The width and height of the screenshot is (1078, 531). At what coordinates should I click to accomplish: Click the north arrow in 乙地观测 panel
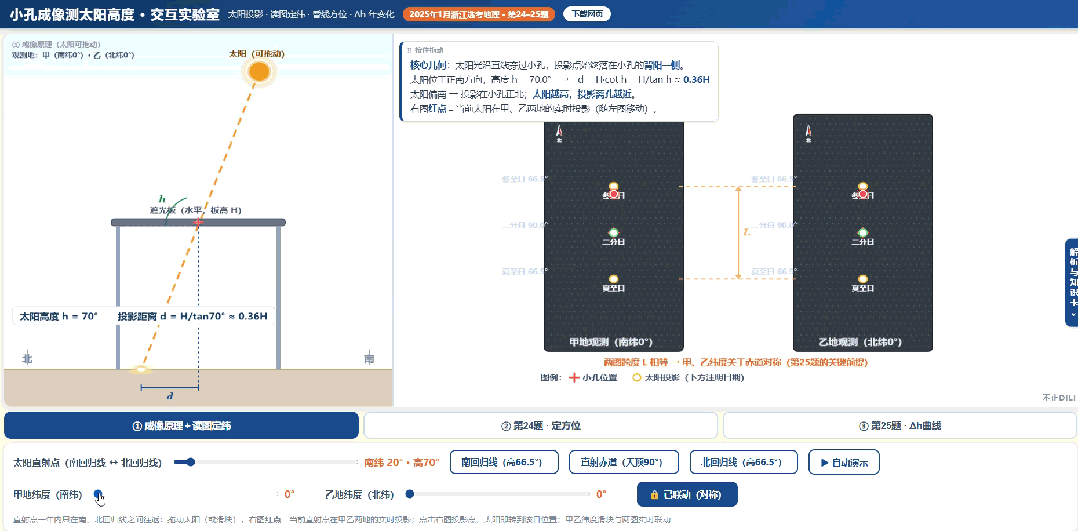[x=809, y=133]
